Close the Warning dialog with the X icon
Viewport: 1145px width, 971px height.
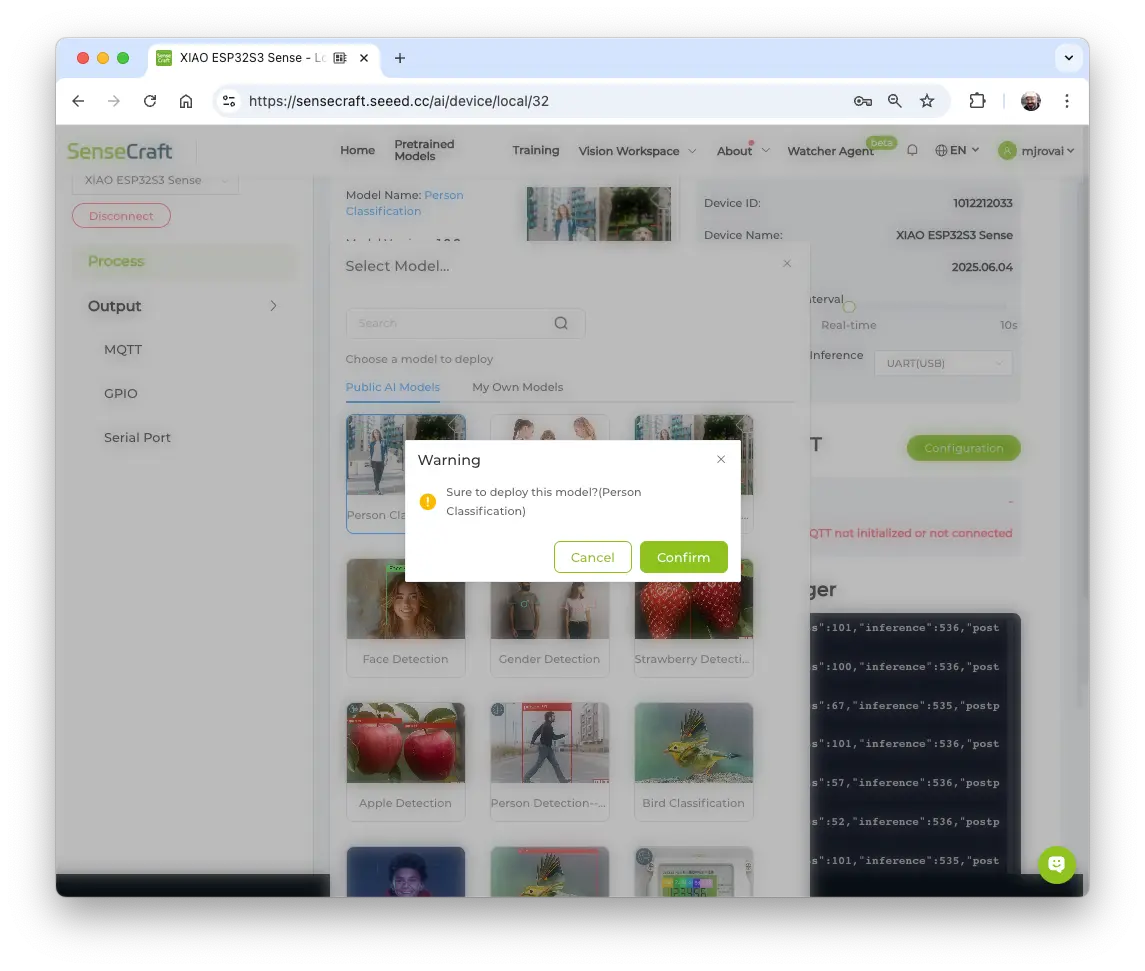721,459
